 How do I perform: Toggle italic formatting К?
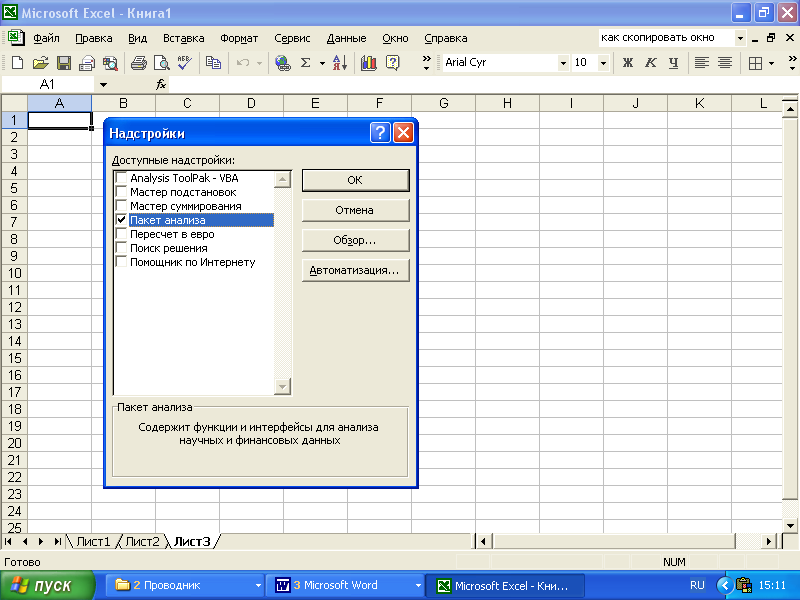(x=651, y=63)
